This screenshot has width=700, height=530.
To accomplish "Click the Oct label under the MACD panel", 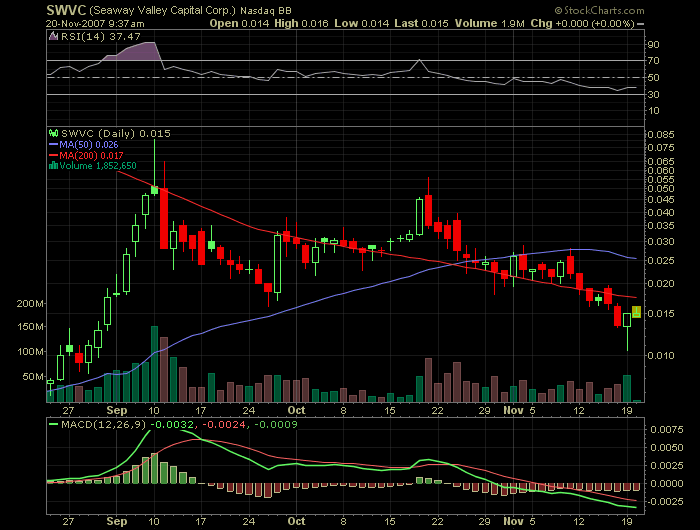I will 296,521.
